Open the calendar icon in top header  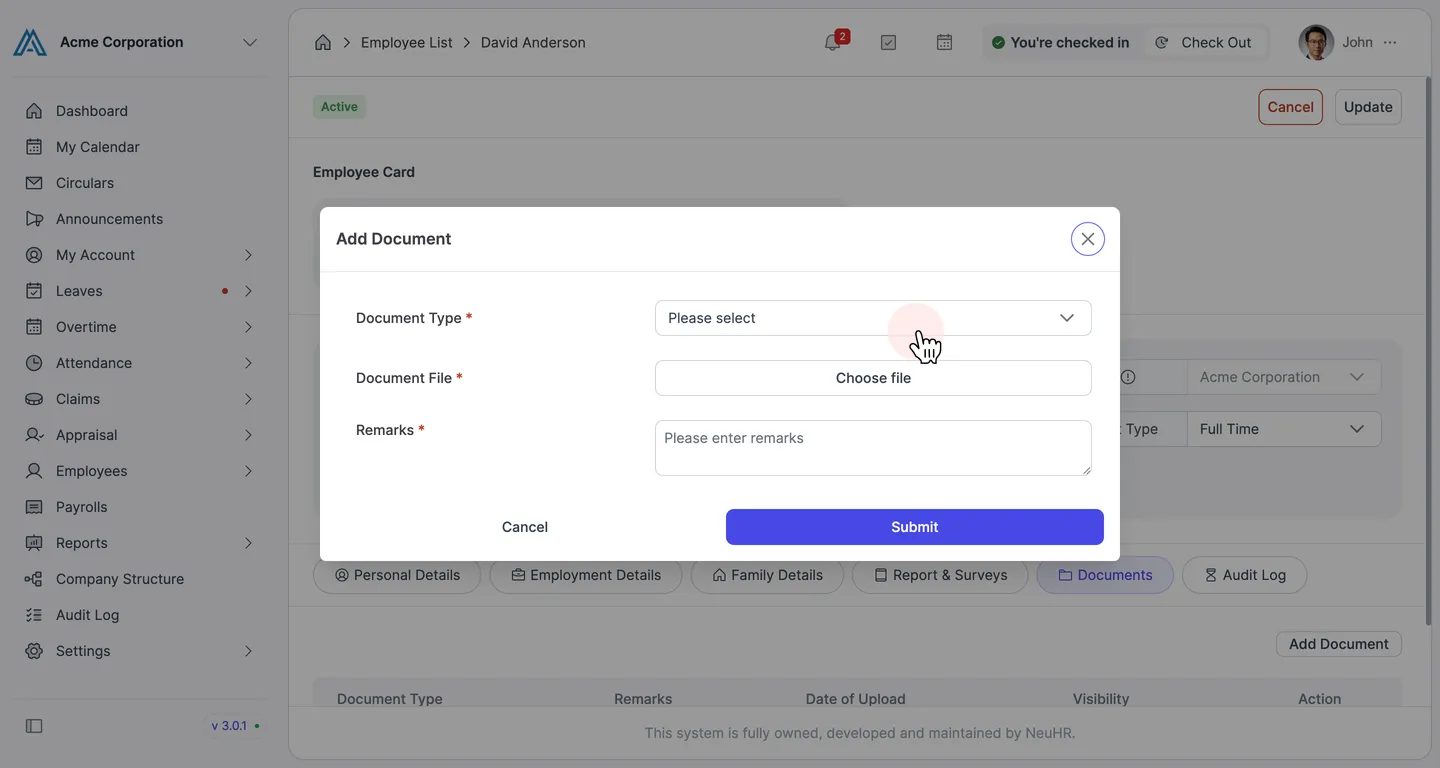pos(944,42)
